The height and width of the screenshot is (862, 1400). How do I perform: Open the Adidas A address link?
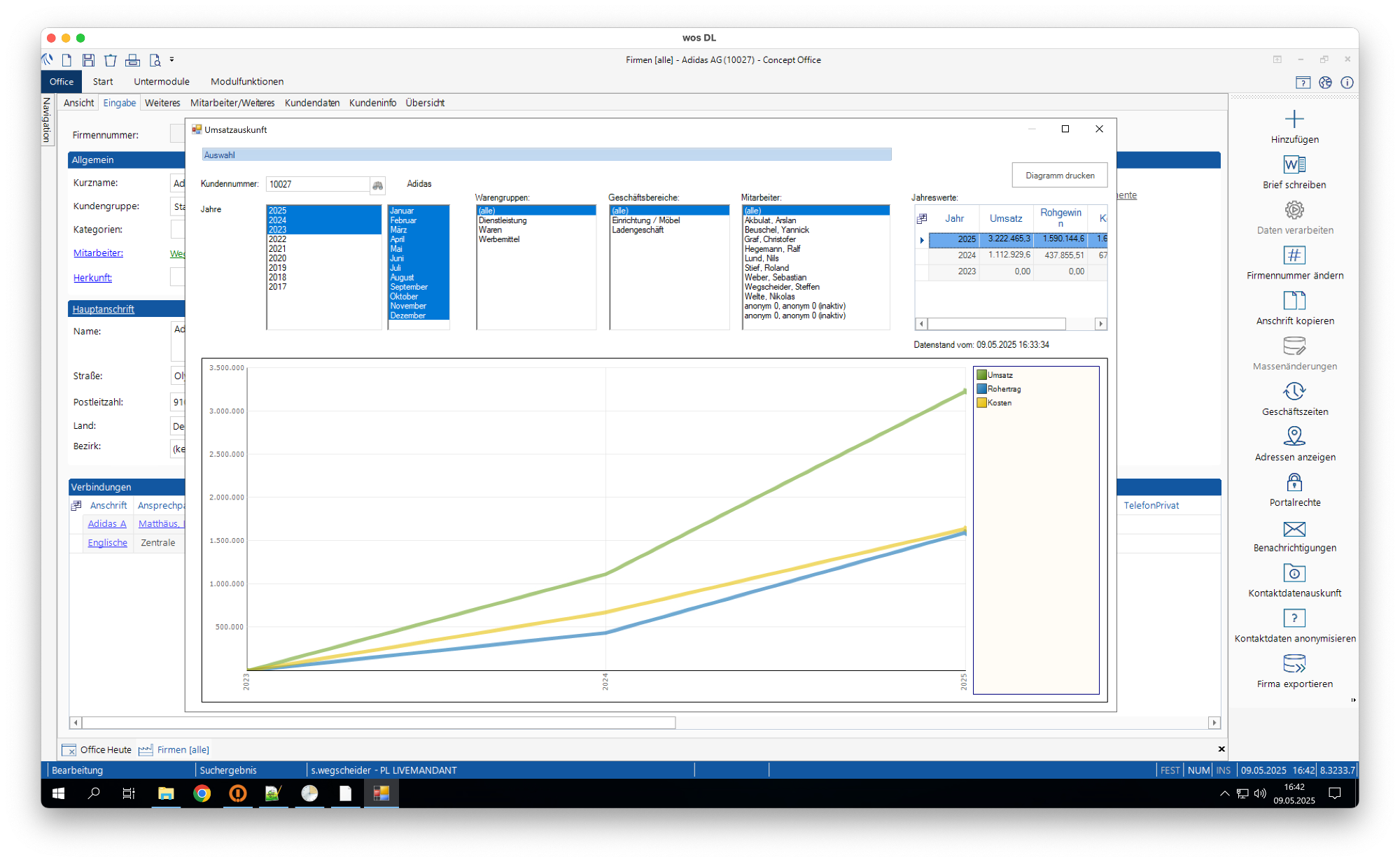107,524
